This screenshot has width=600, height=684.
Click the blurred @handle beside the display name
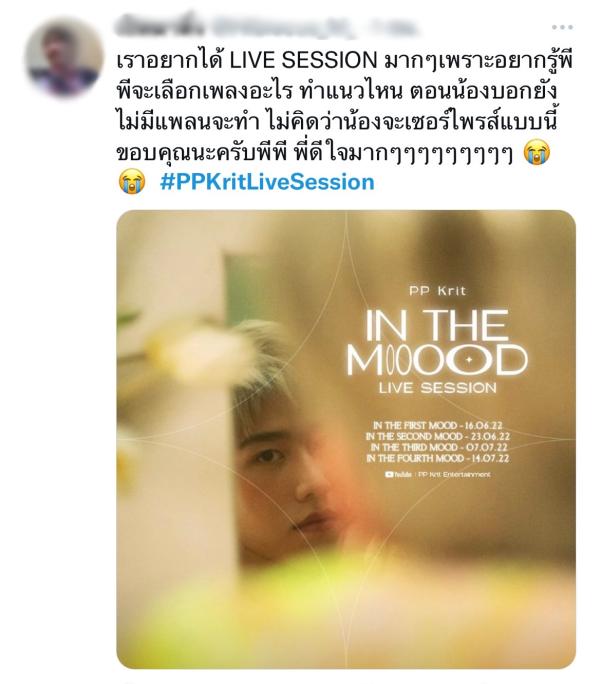tap(283, 26)
